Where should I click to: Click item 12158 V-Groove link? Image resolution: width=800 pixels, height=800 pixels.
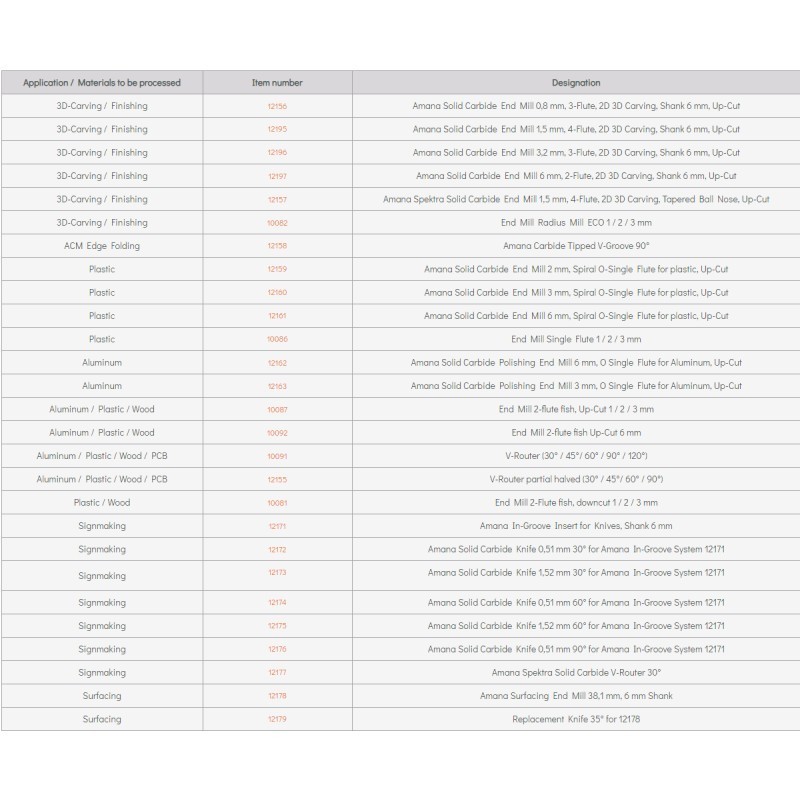(x=277, y=246)
